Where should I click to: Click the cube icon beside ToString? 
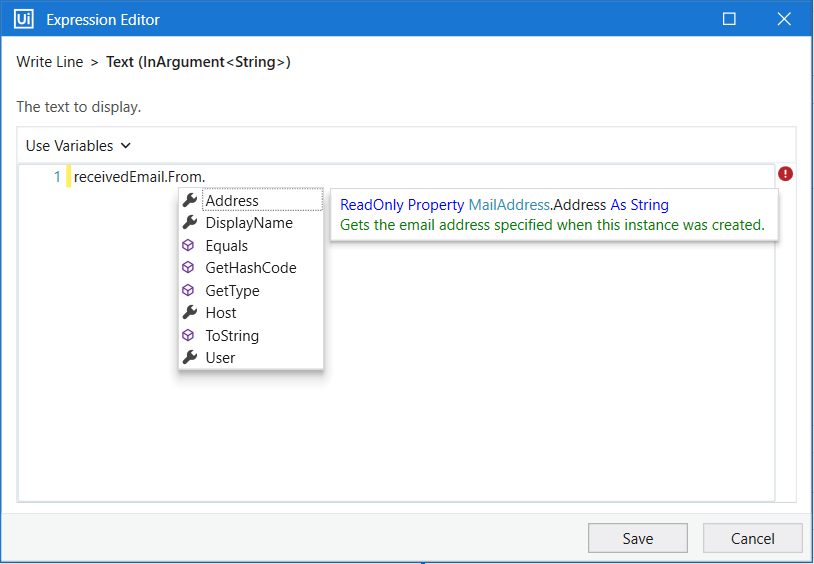click(x=188, y=335)
